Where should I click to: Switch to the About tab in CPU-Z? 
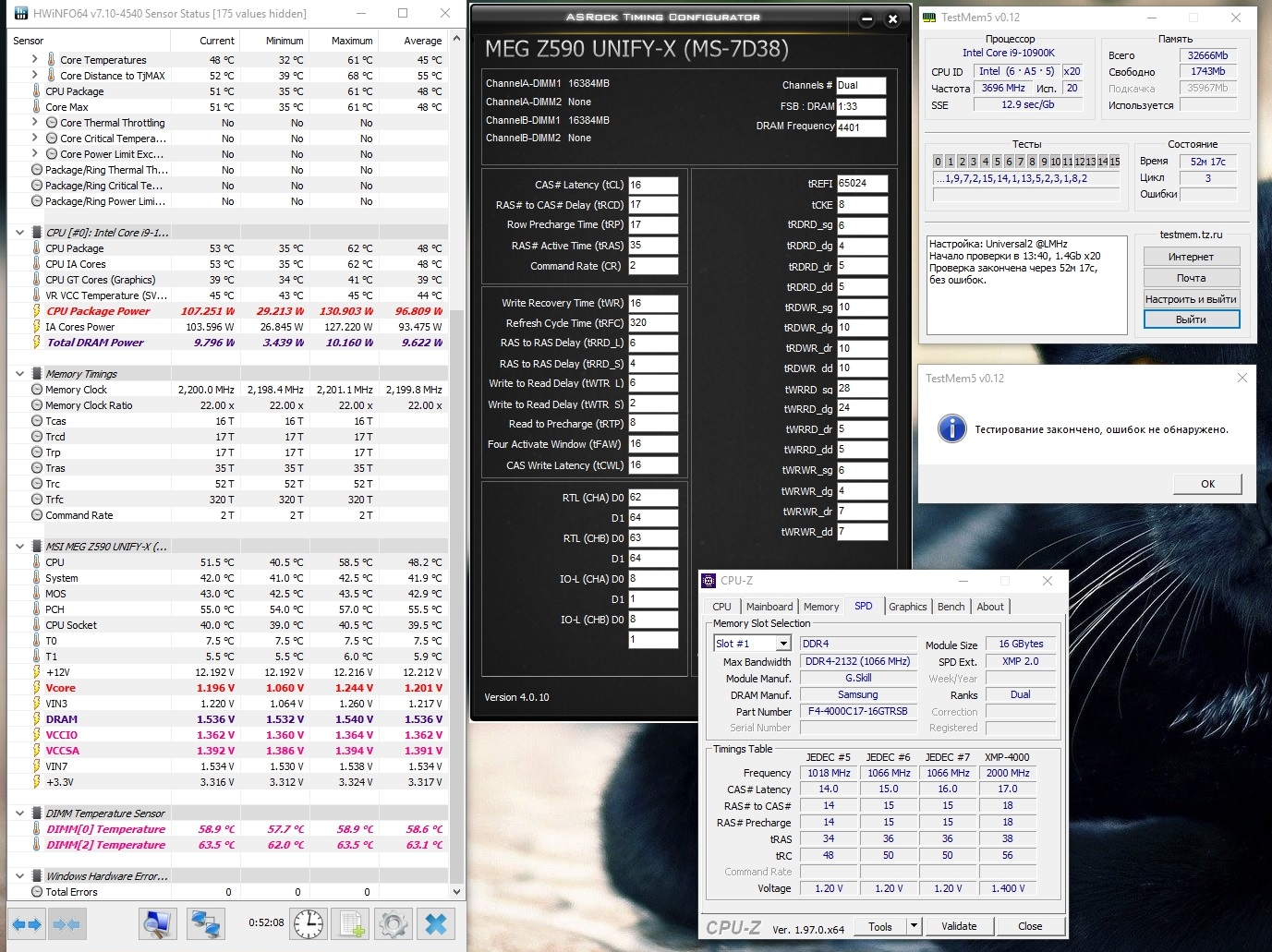tap(990, 607)
